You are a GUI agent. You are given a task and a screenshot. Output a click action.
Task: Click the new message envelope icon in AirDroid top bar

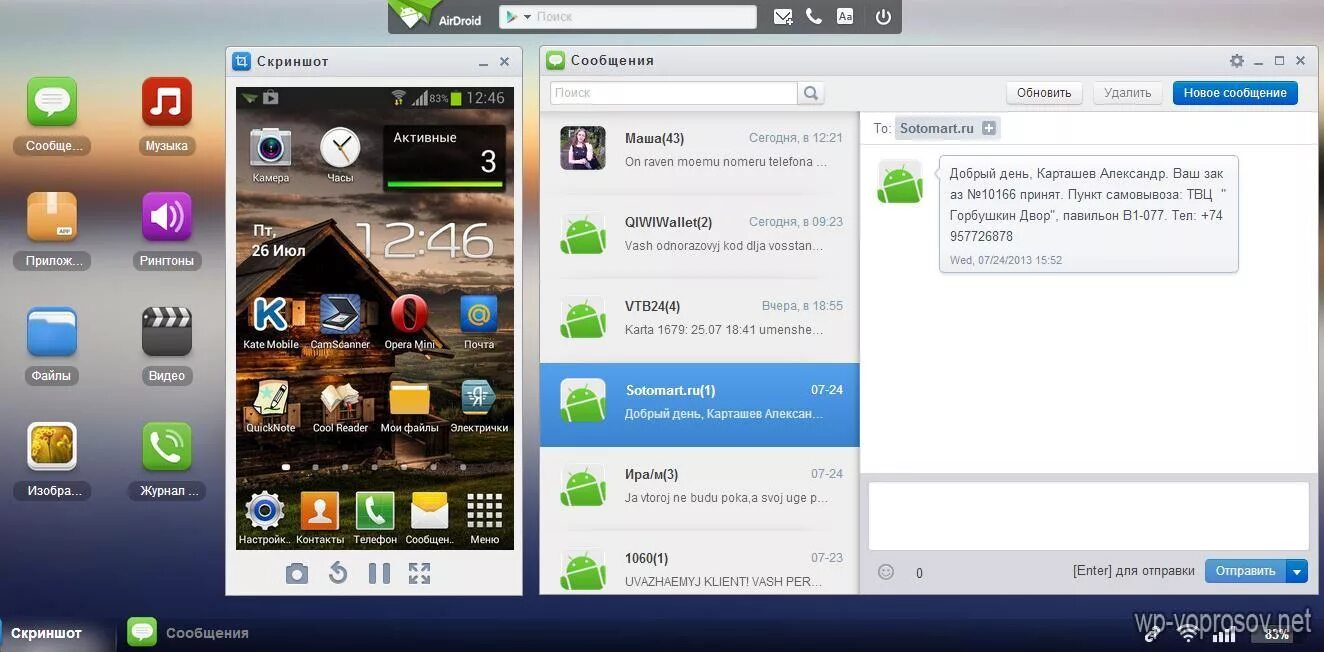(x=783, y=17)
